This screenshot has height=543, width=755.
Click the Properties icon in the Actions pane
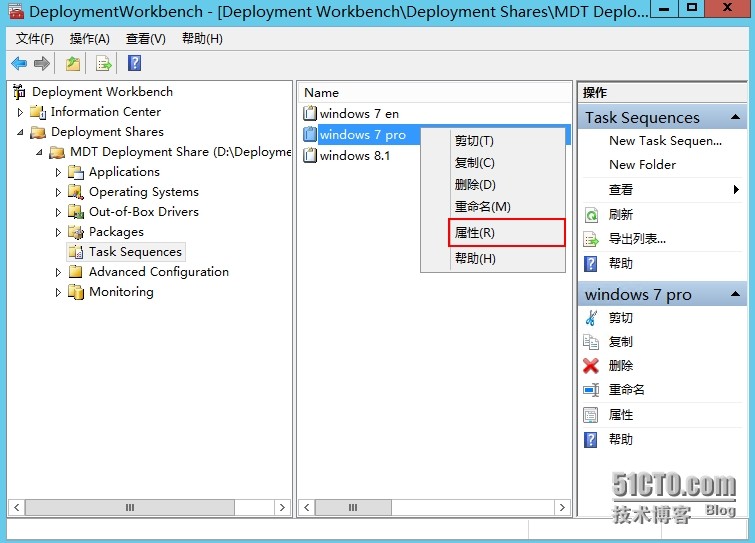click(x=591, y=414)
